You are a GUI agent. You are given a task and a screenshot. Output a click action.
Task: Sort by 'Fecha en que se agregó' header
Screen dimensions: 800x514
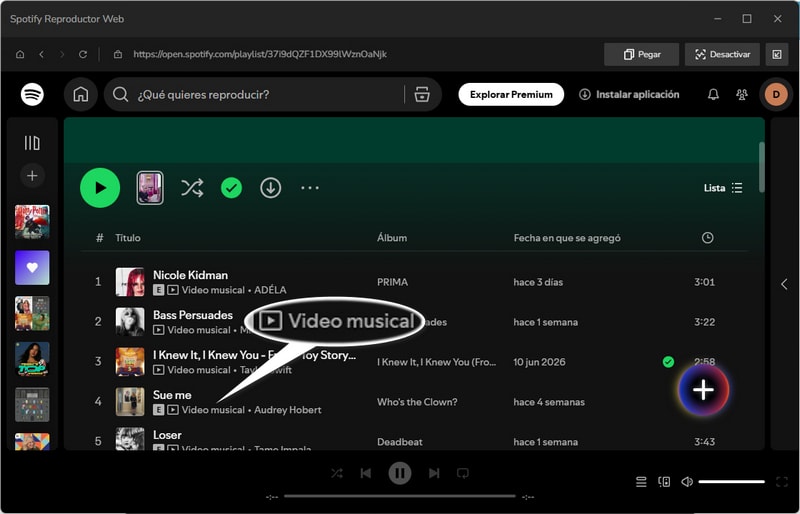[567, 238]
